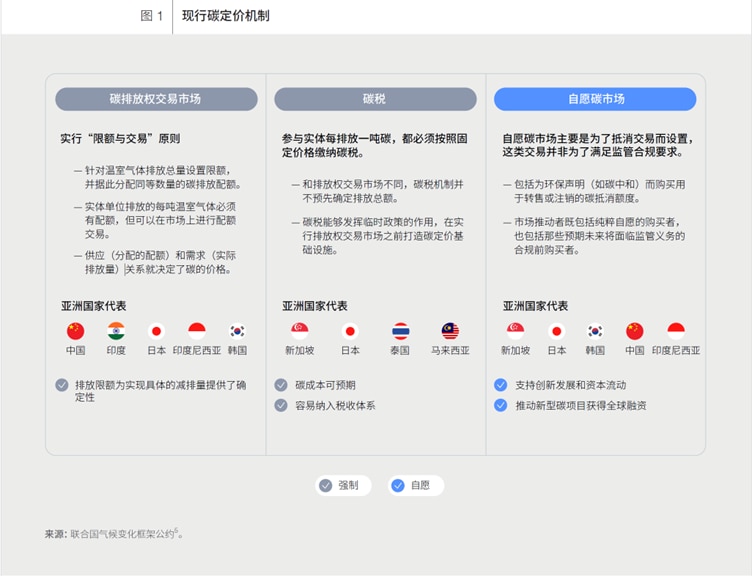Click the Malaysia flag icon
The width and height of the screenshot is (752, 576).
pyautogui.click(x=450, y=331)
